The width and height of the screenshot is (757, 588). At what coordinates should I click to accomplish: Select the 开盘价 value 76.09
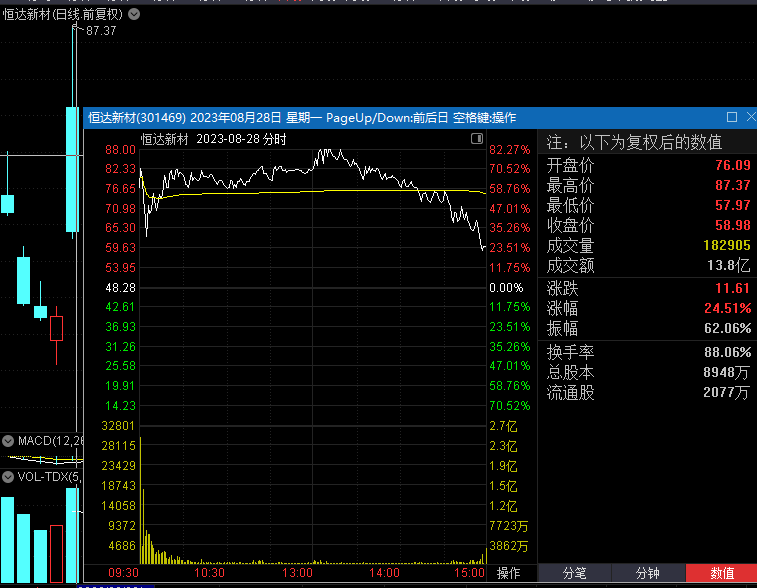[x=732, y=165]
